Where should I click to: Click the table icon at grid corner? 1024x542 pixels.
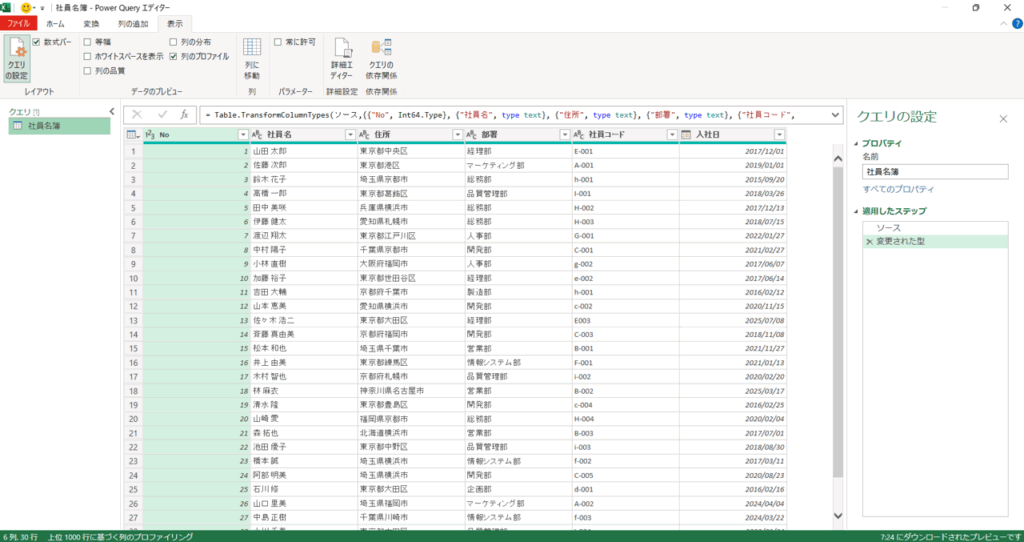click(x=133, y=134)
